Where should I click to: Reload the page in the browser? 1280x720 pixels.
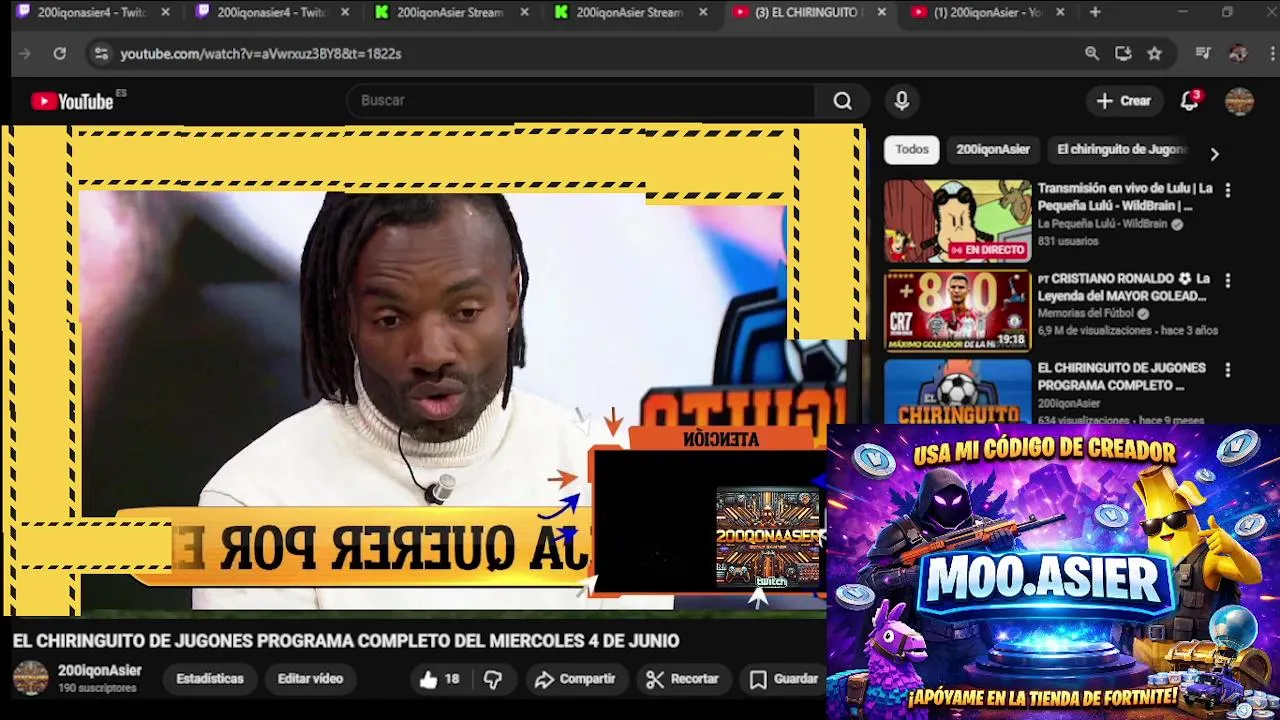[60, 54]
